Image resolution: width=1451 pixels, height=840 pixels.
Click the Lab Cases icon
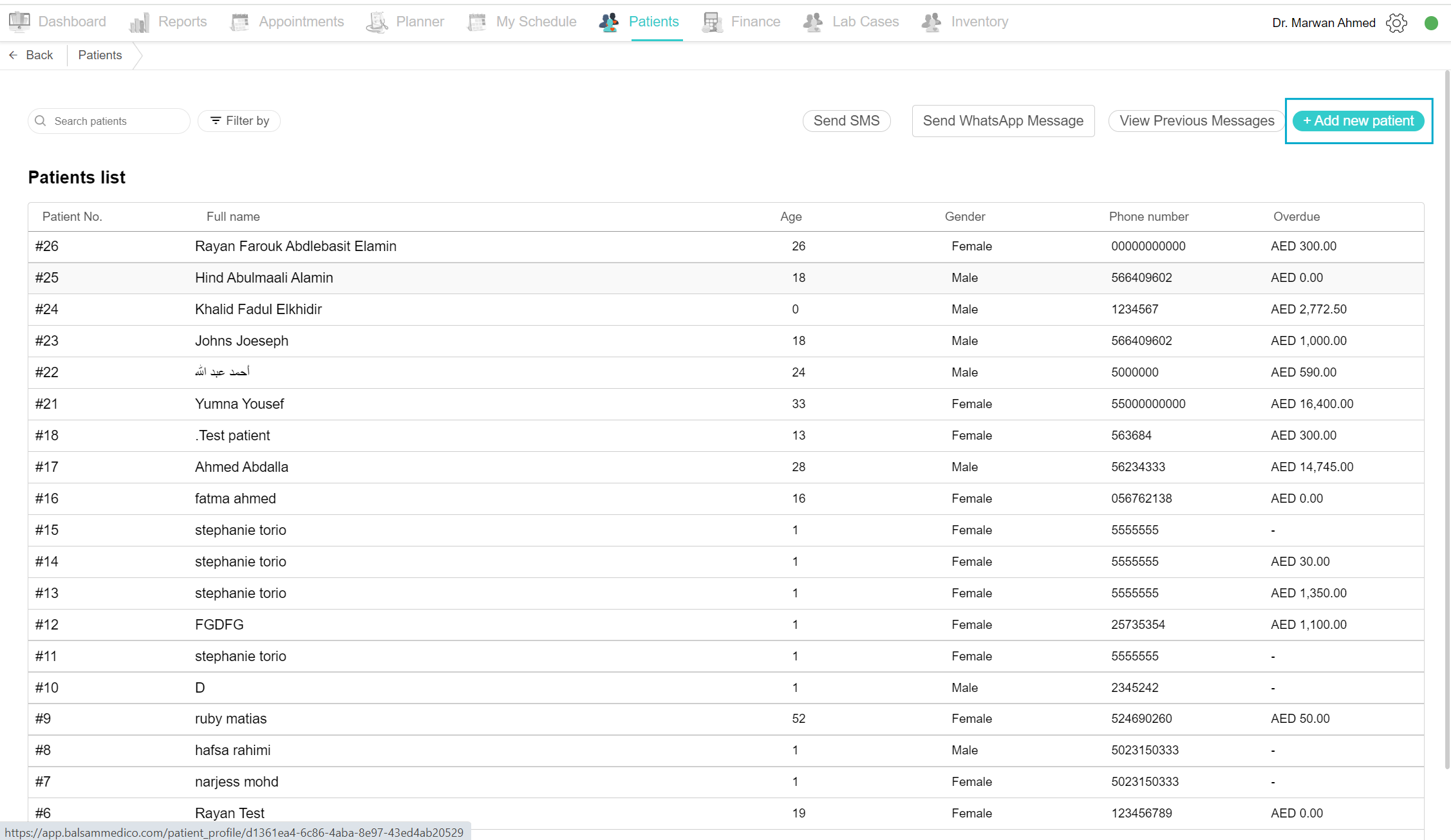(813, 23)
